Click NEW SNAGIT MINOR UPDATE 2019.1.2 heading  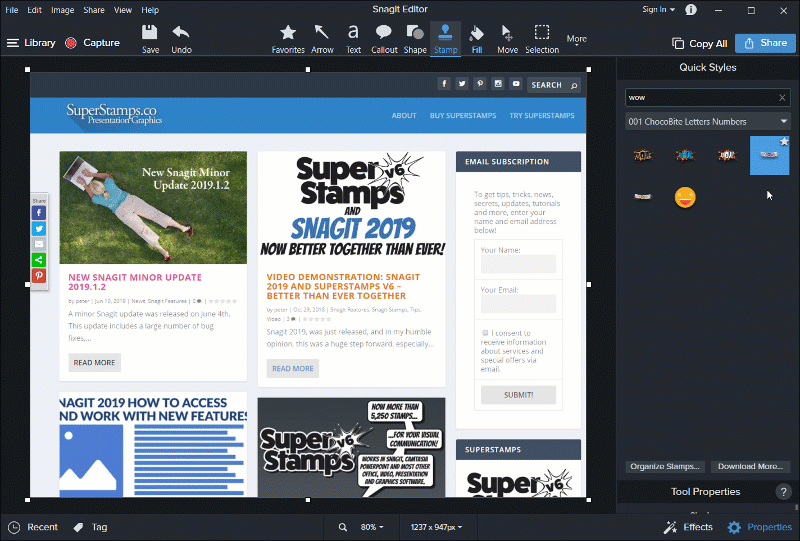click(x=135, y=282)
